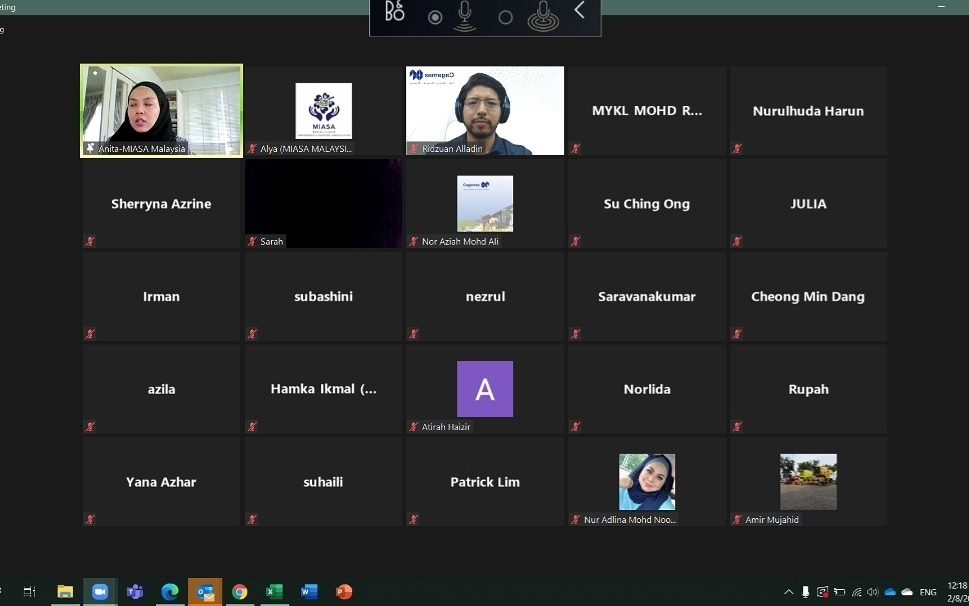Select Ridzuan Alladin's video tile
The width and height of the screenshot is (969, 606).
(x=485, y=110)
